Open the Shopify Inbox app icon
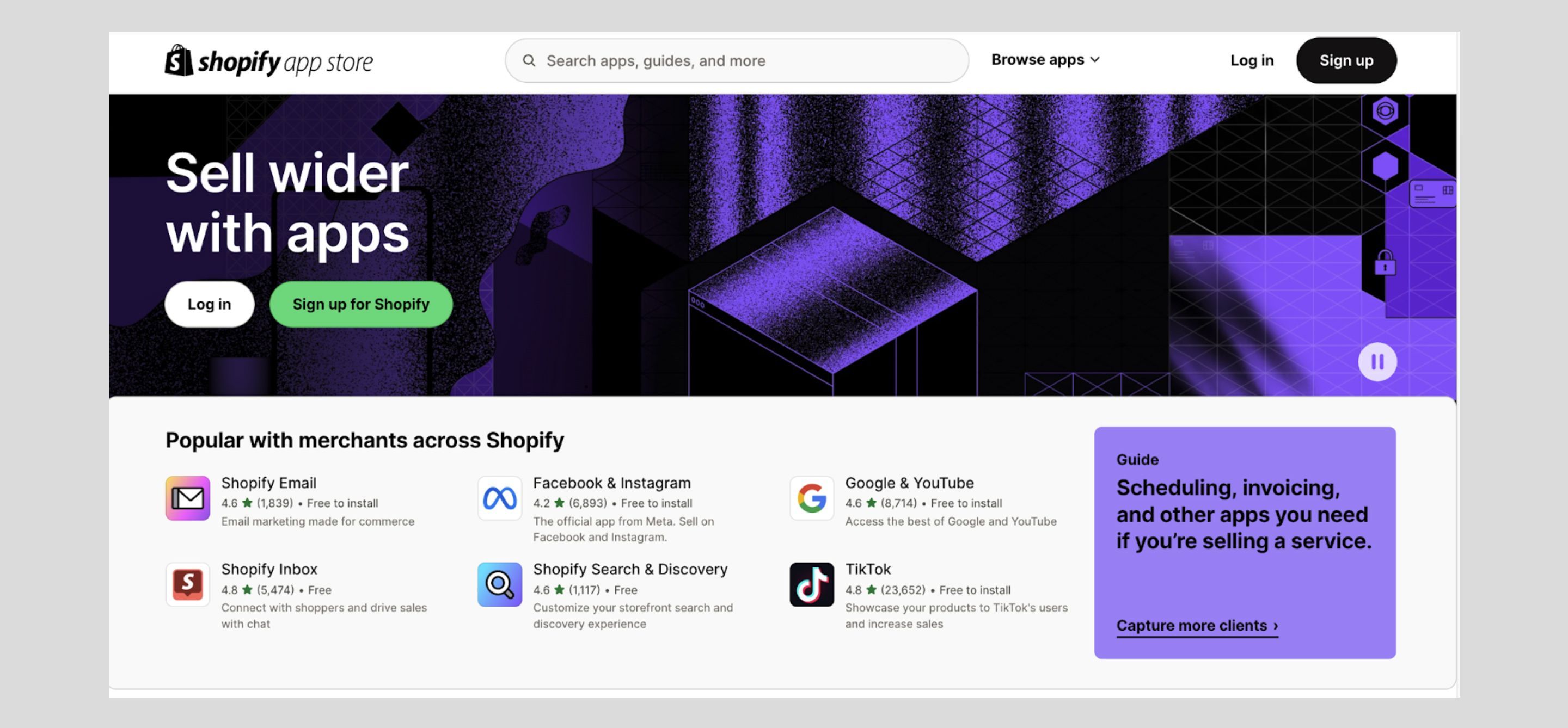1568x728 pixels. 187,584
